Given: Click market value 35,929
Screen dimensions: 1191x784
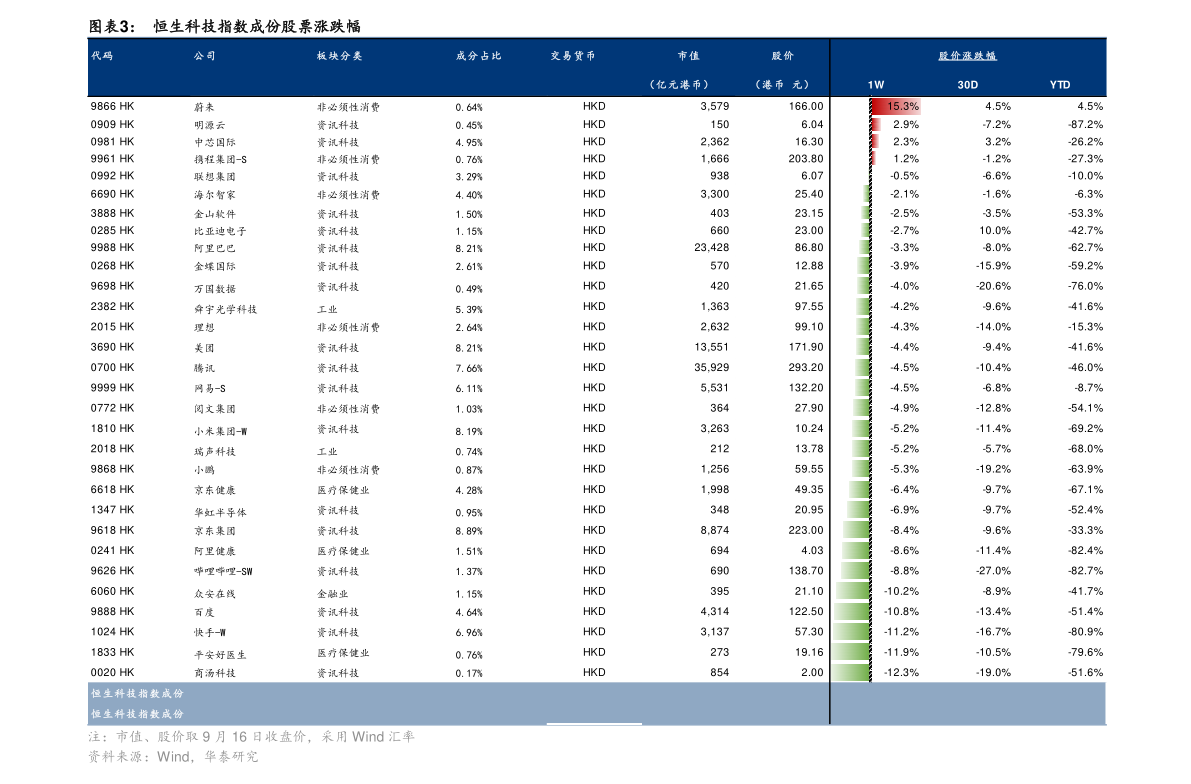Looking at the screenshot, I should pos(712,367).
